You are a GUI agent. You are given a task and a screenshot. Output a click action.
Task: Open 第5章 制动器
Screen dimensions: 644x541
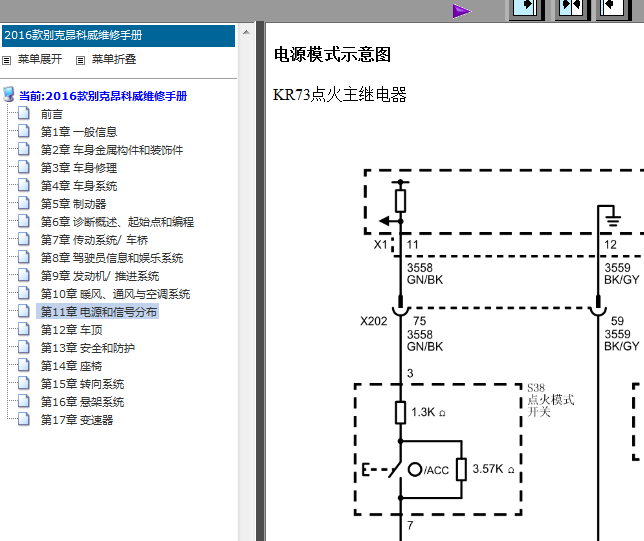[x=73, y=204]
